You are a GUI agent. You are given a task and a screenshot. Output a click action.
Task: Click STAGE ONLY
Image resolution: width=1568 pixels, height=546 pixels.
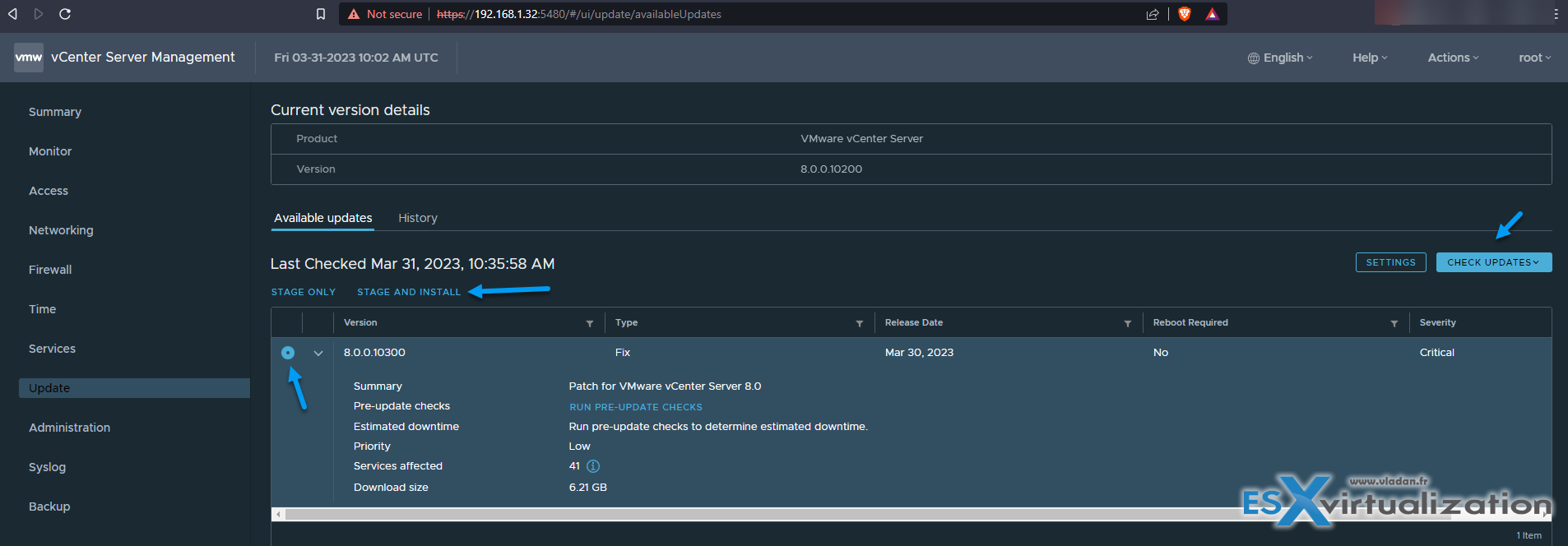pyautogui.click(x=304, y=292)
